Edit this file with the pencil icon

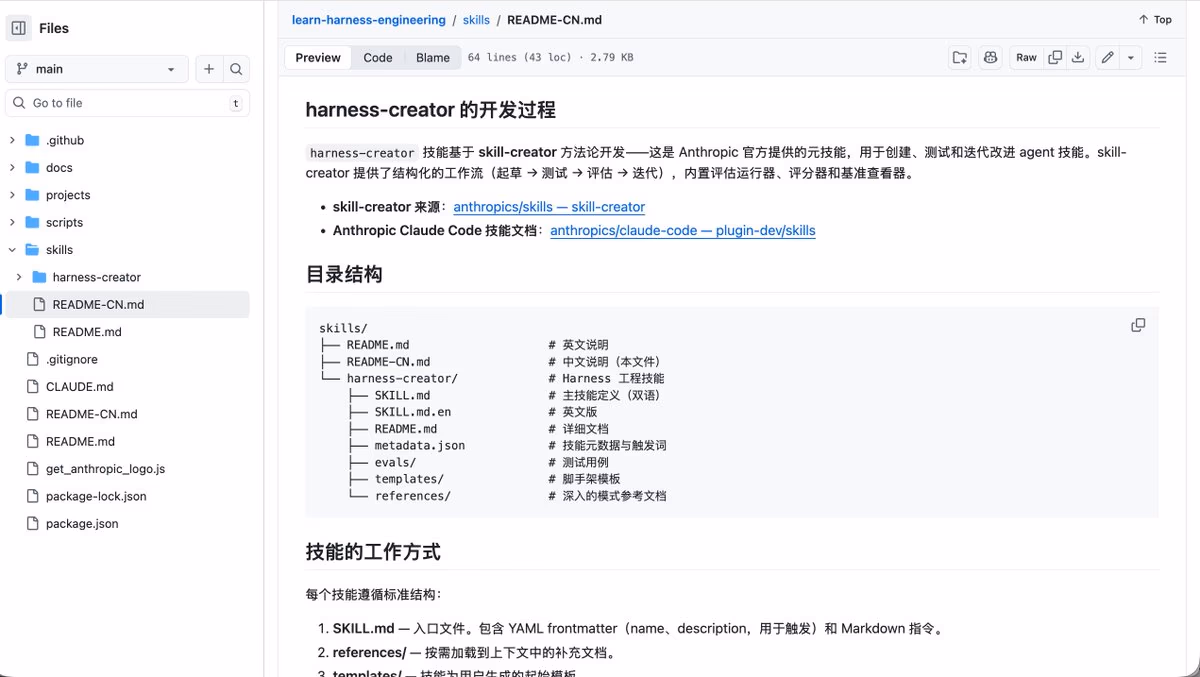coord(1106,57)
